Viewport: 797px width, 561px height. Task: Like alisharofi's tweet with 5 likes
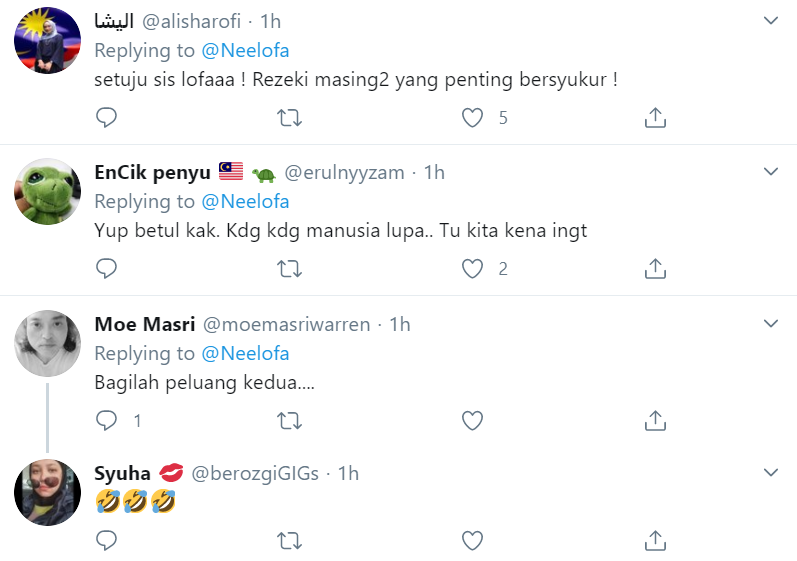coord(472,118)
